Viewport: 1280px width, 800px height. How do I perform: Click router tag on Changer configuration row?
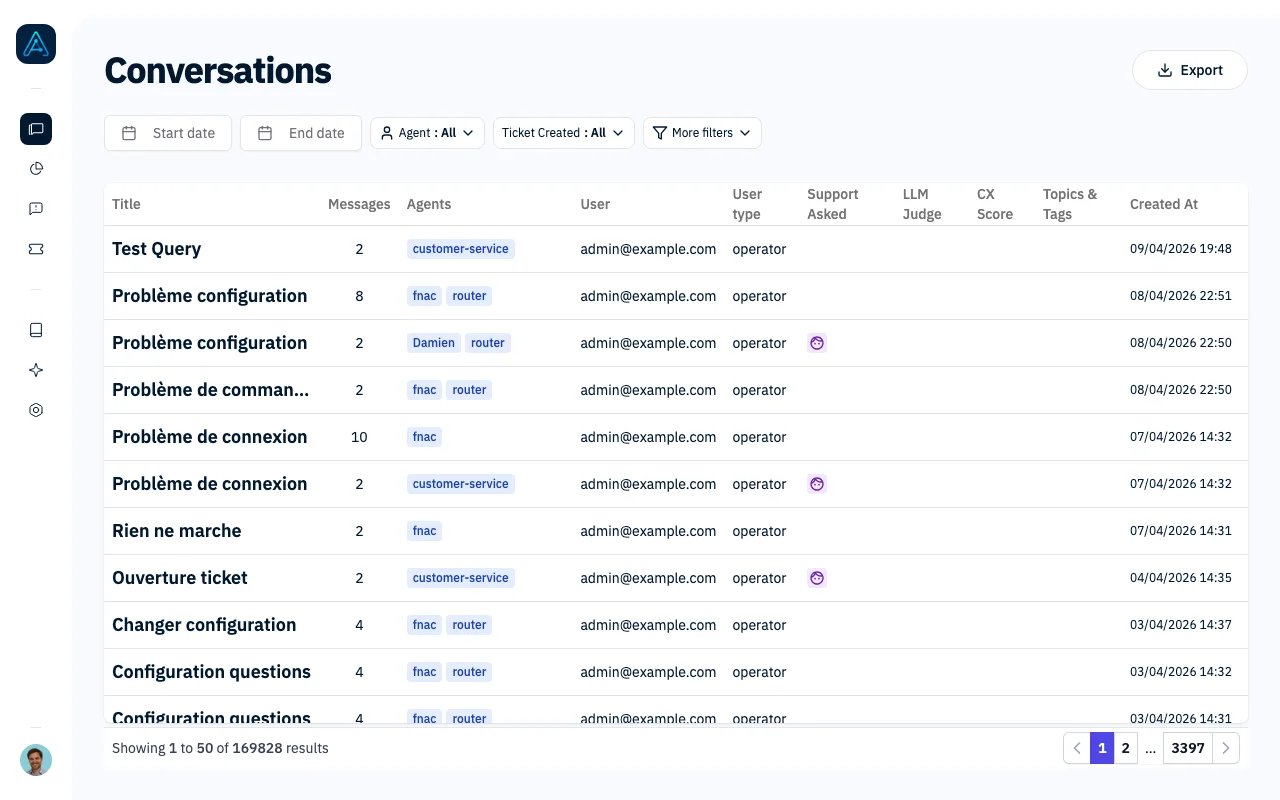(469, 625)
